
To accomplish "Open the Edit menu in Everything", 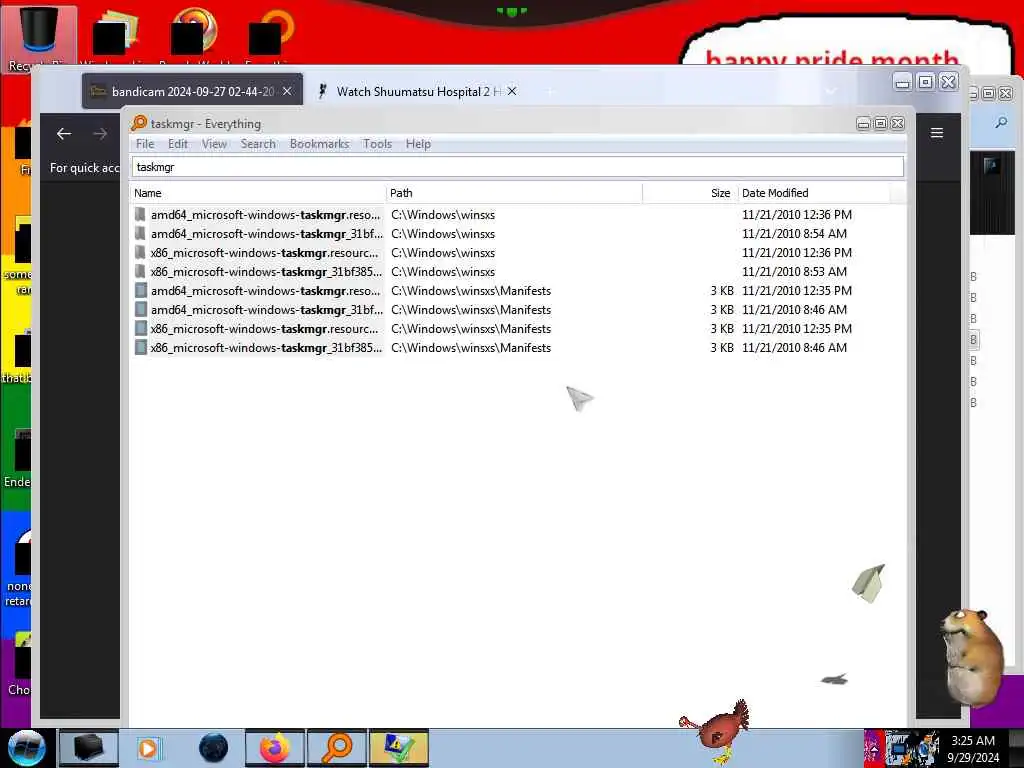I will [x=178, y=144].
